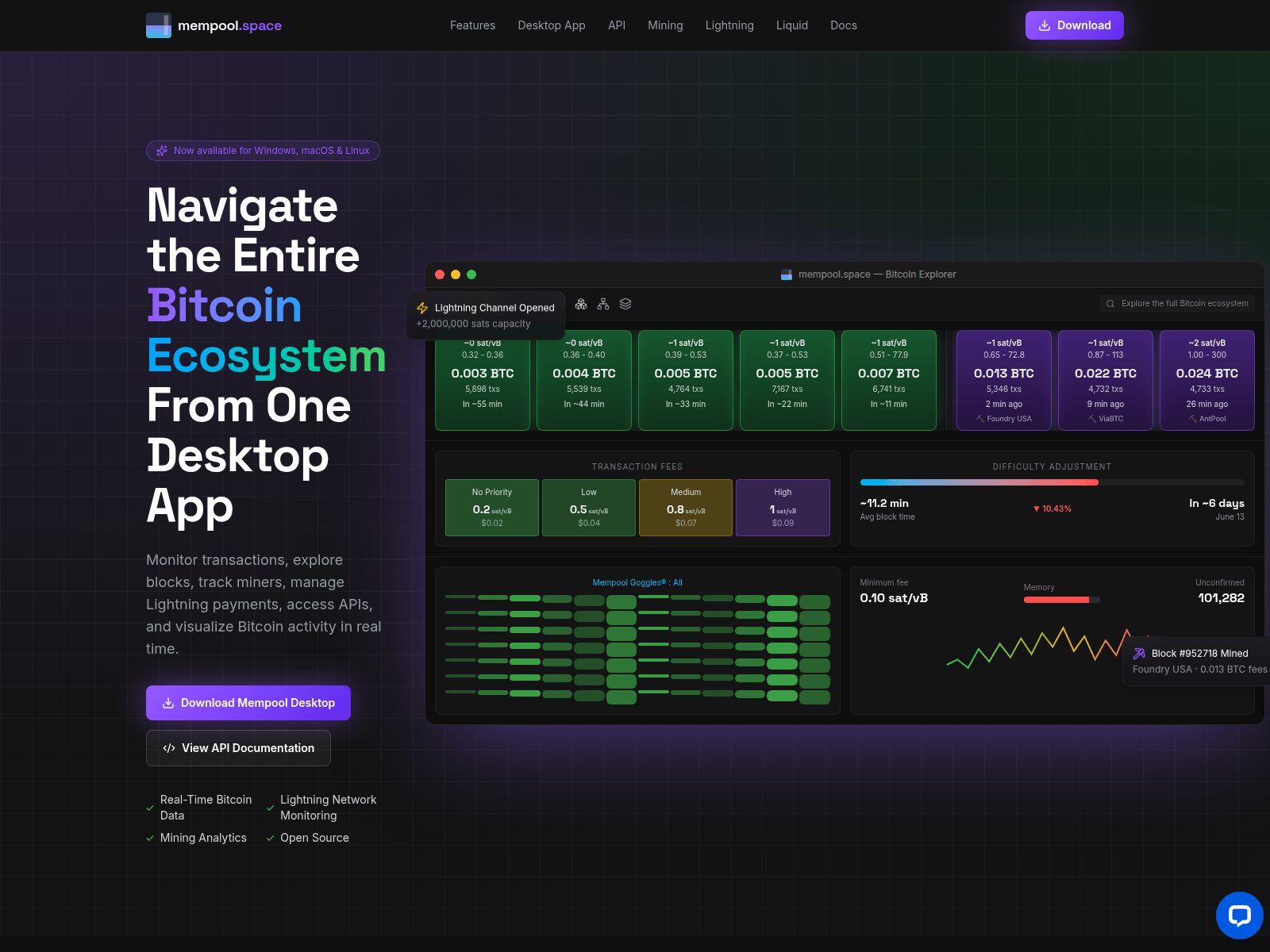
Task: Click the TRANSACTION FEES heading
Action: [637, 466]
